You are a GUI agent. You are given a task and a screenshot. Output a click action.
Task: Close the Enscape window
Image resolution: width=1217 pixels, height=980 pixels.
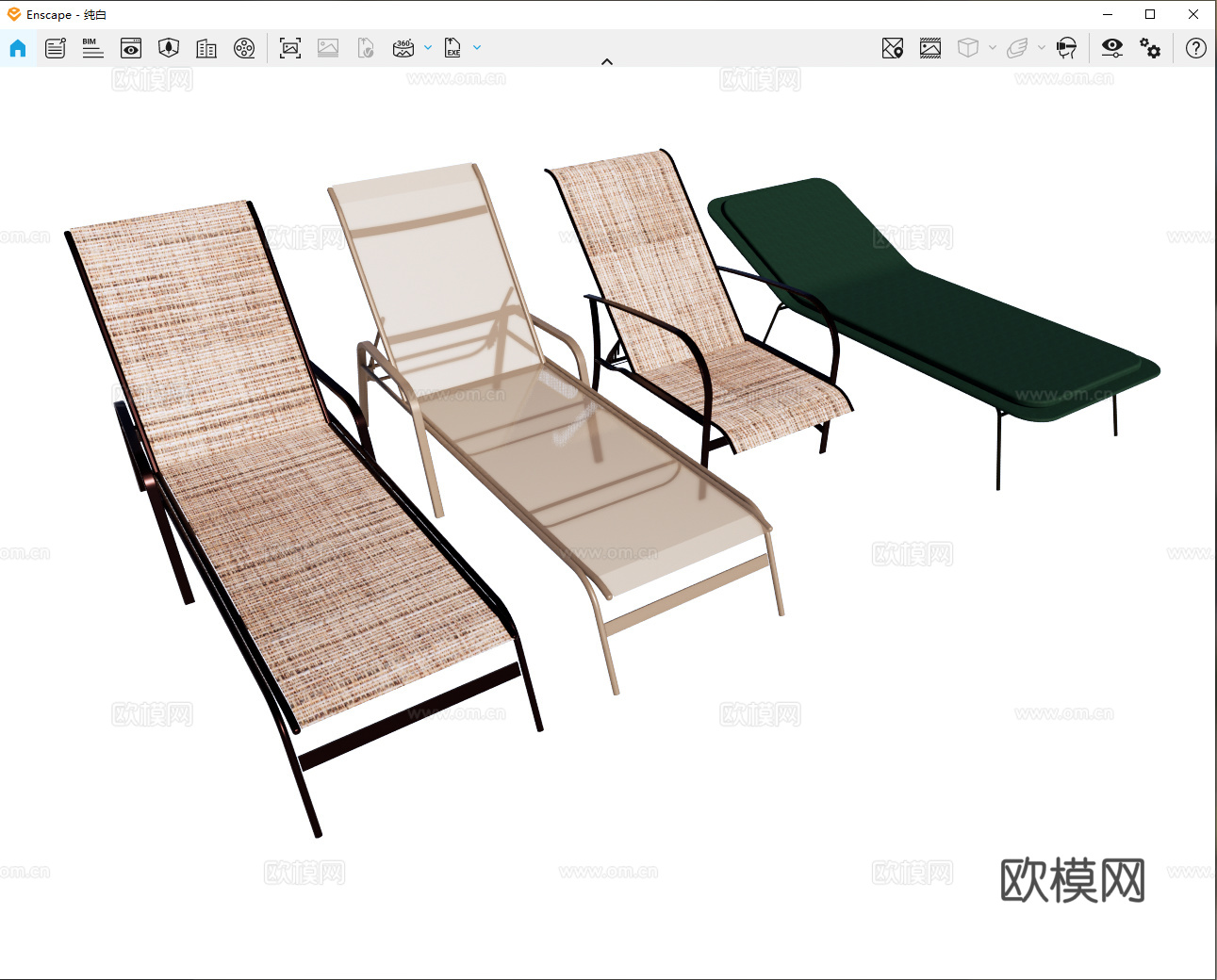(x=1193, y=14)
